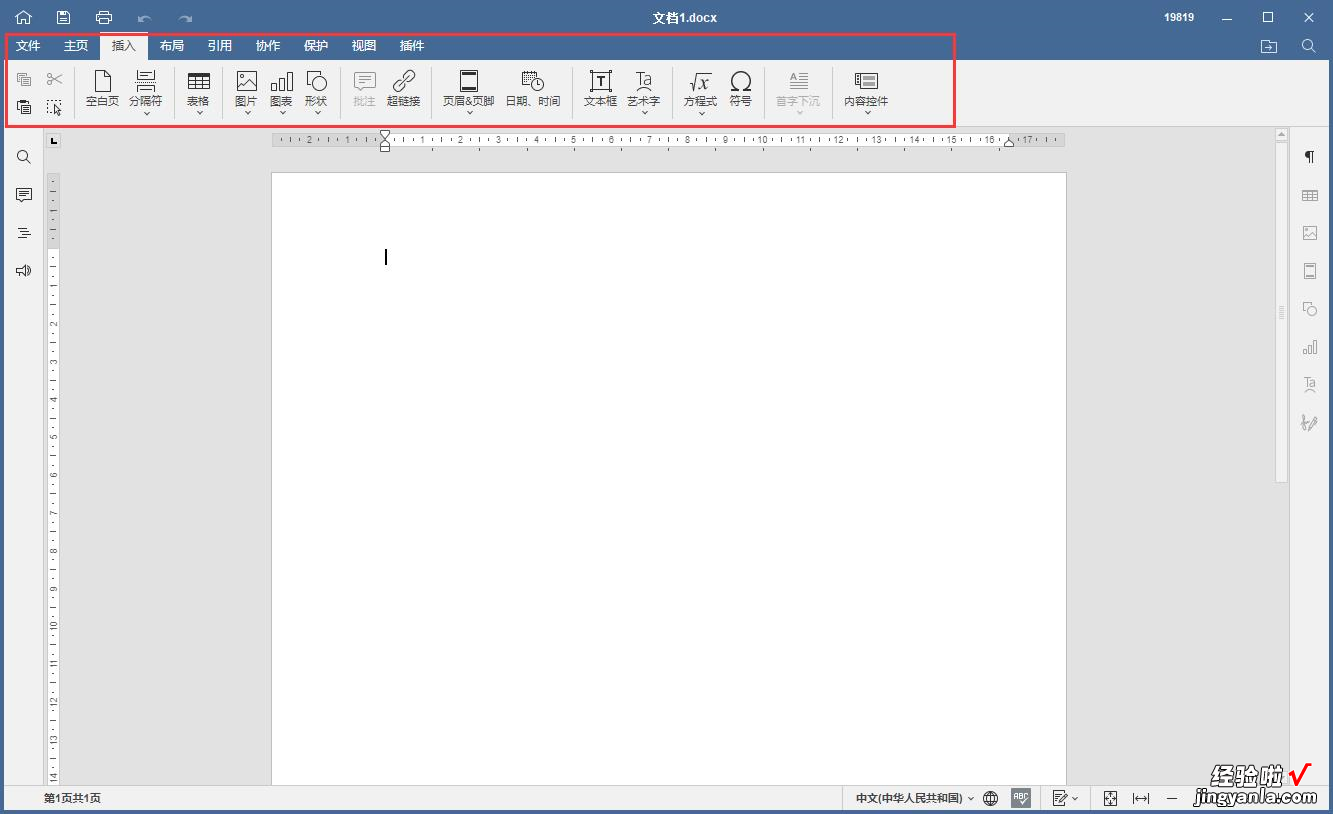Click the 超链接 hyperlink button

click(x=404, y=90)
